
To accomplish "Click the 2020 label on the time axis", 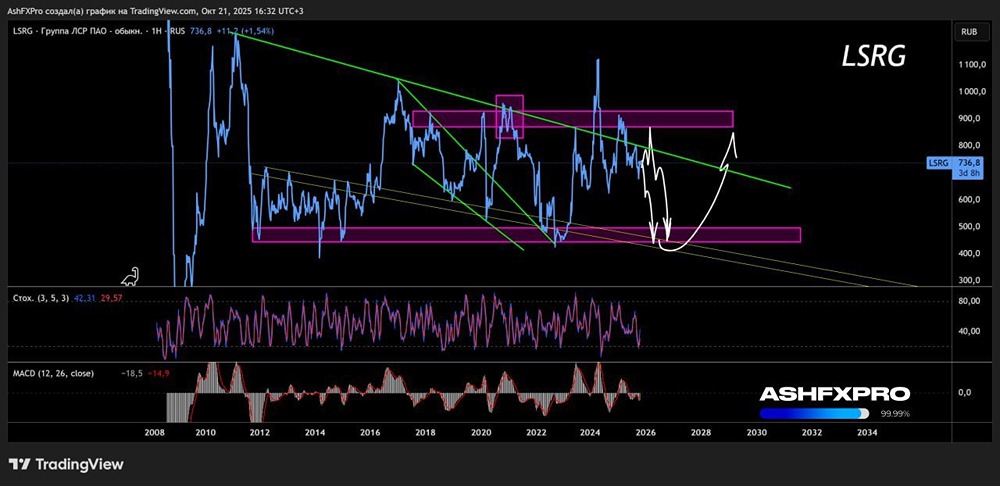I will coord(480,432).
